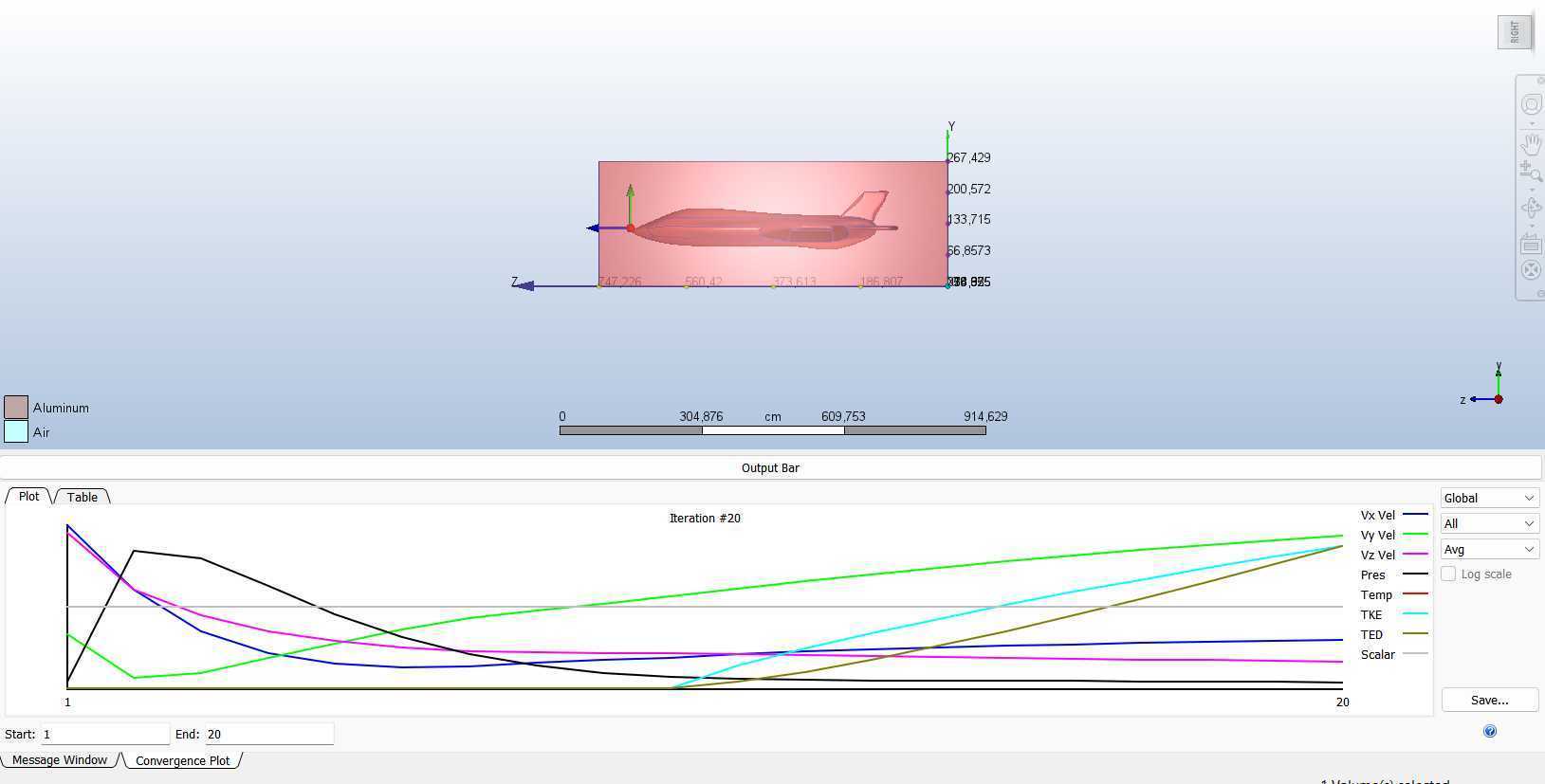The image size is (1545, 784).
Task: Switch to the Plot tab
Action: pyautogui.click(x=29, y=496)
